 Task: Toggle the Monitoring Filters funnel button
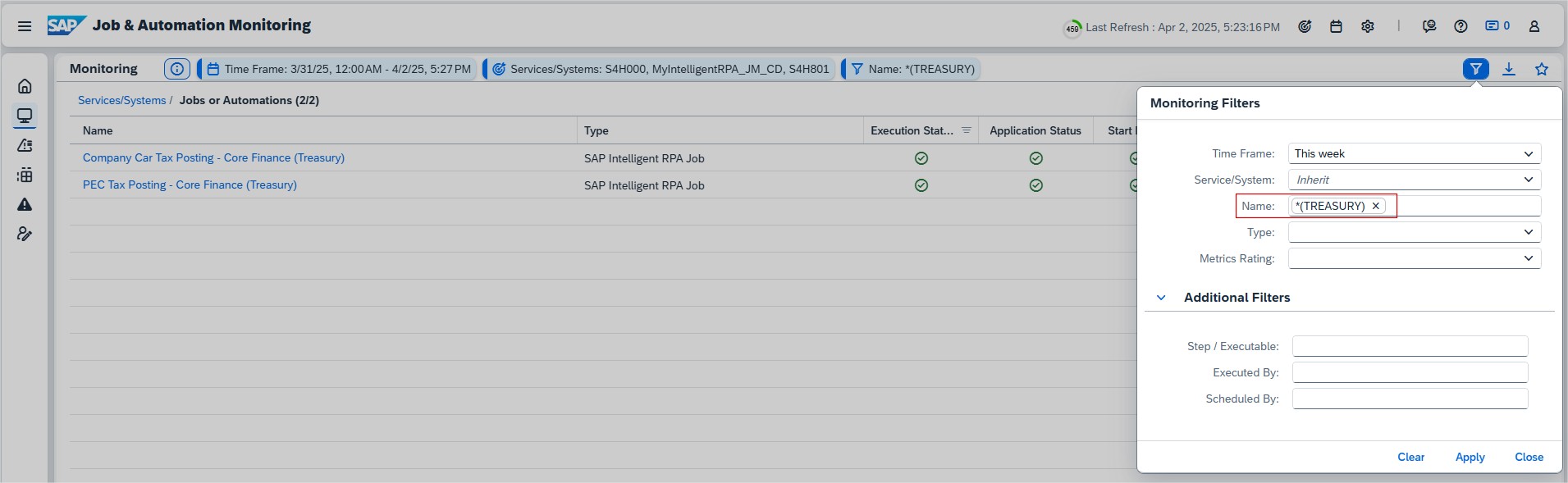click(1475, 69)
